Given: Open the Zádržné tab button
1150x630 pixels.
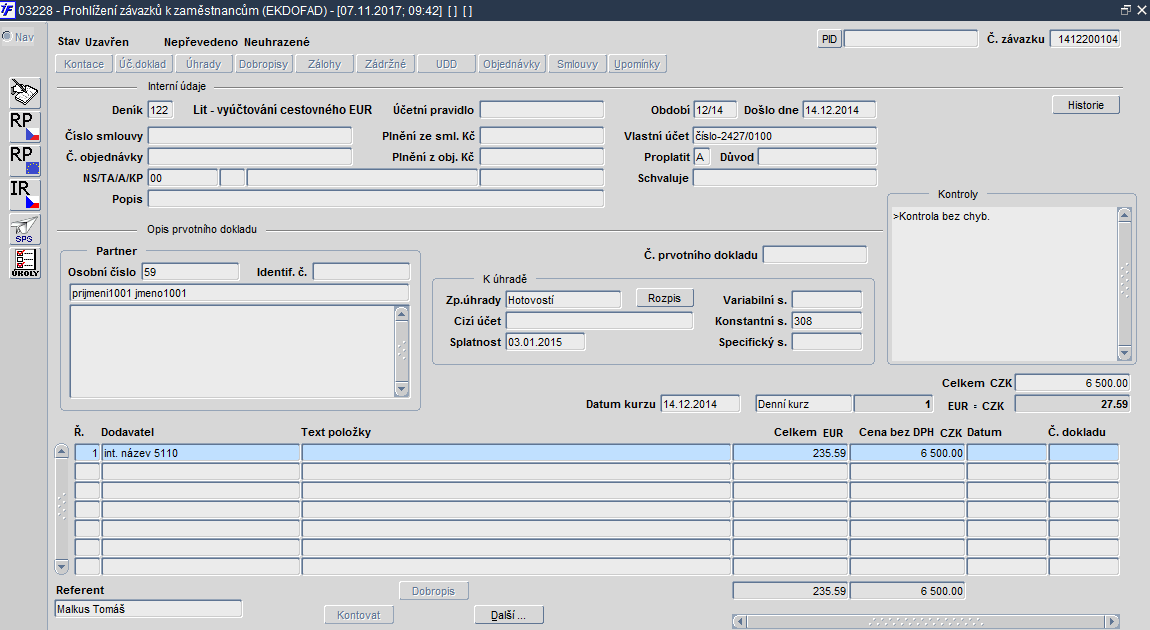Looking at the screenshot, I should pyautogui.click(x=385, y=64).
